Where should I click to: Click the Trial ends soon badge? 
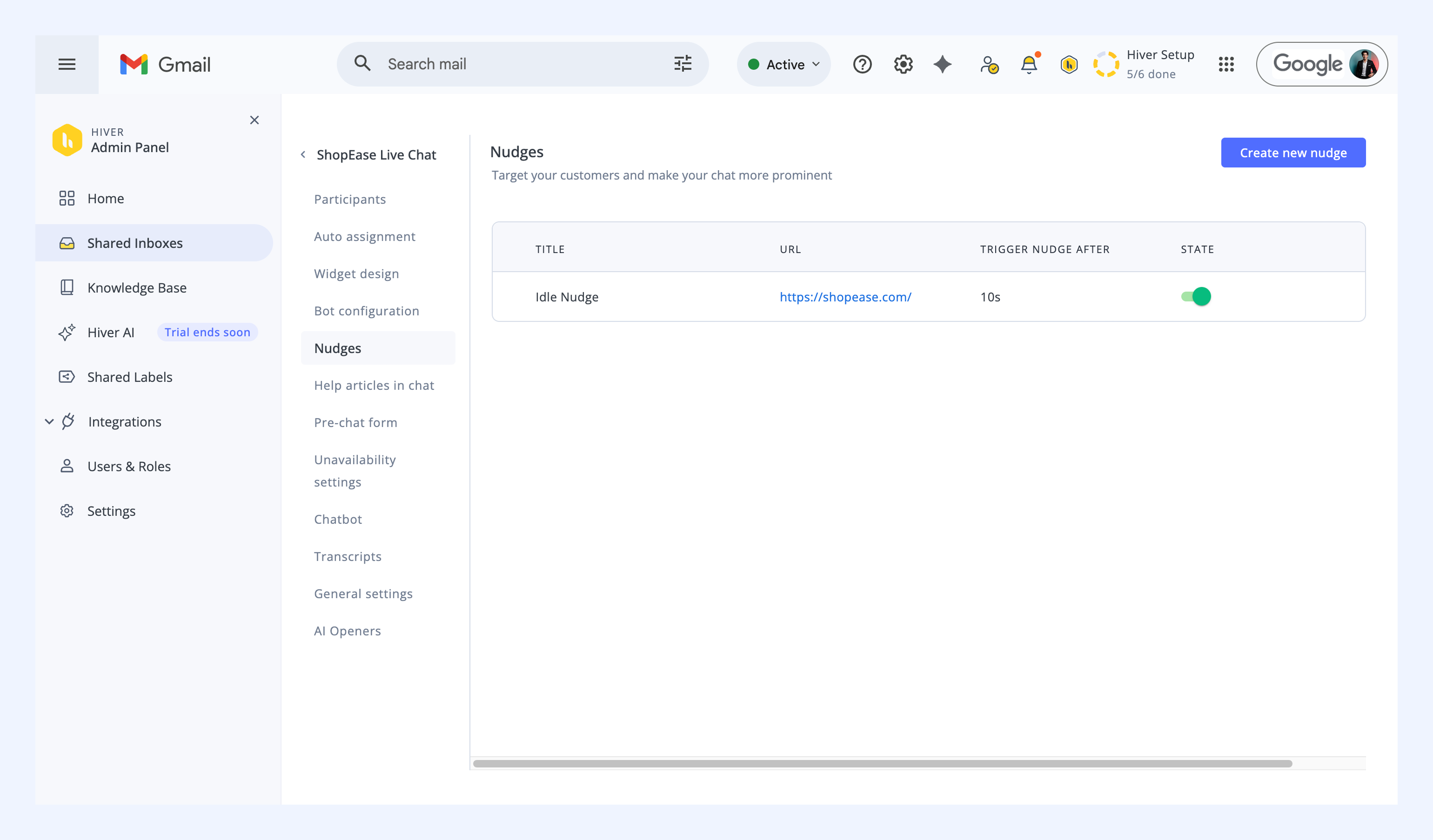click(x=208, y=333)
